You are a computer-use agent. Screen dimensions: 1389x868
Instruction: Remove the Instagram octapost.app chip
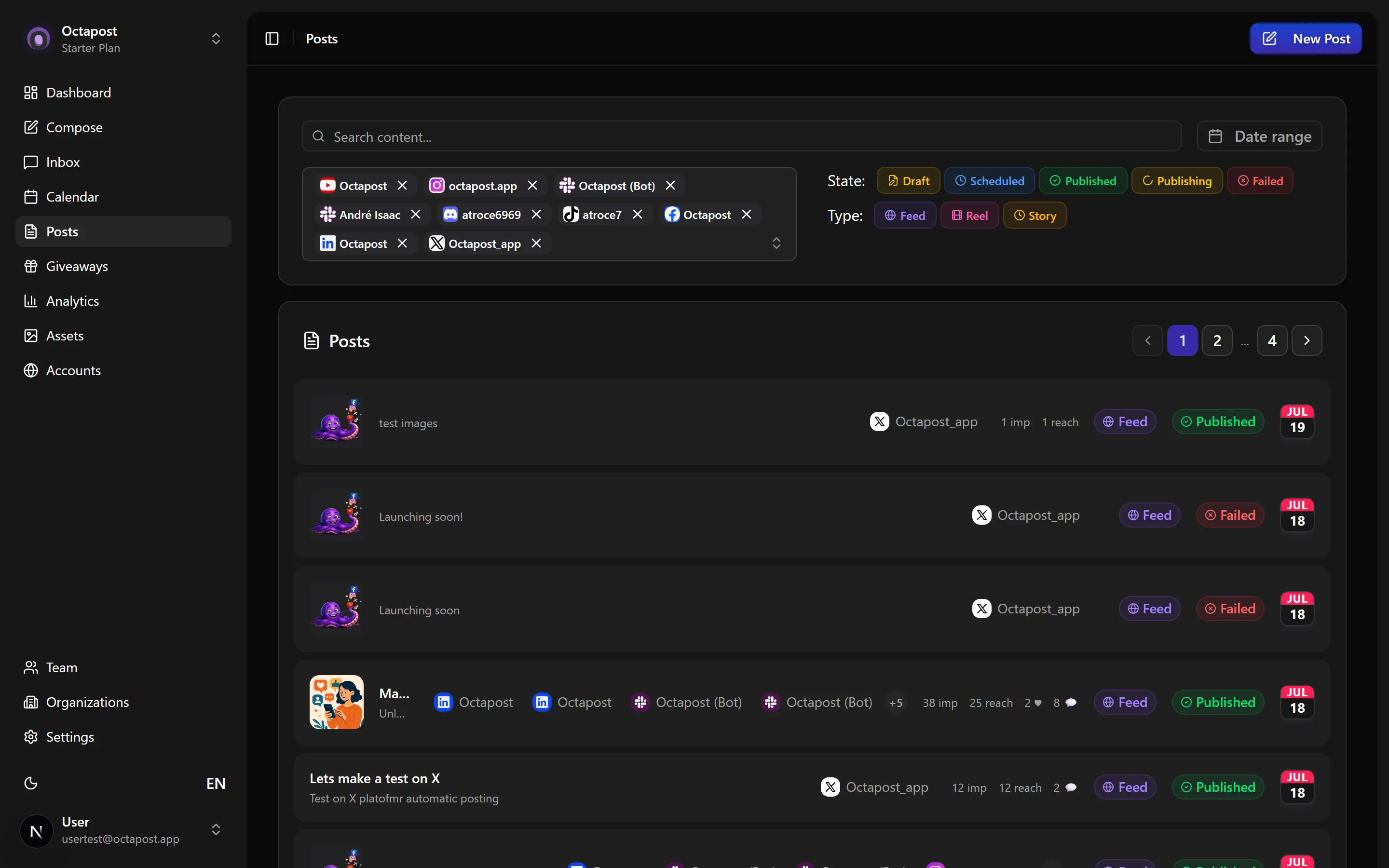coord(532,186)
